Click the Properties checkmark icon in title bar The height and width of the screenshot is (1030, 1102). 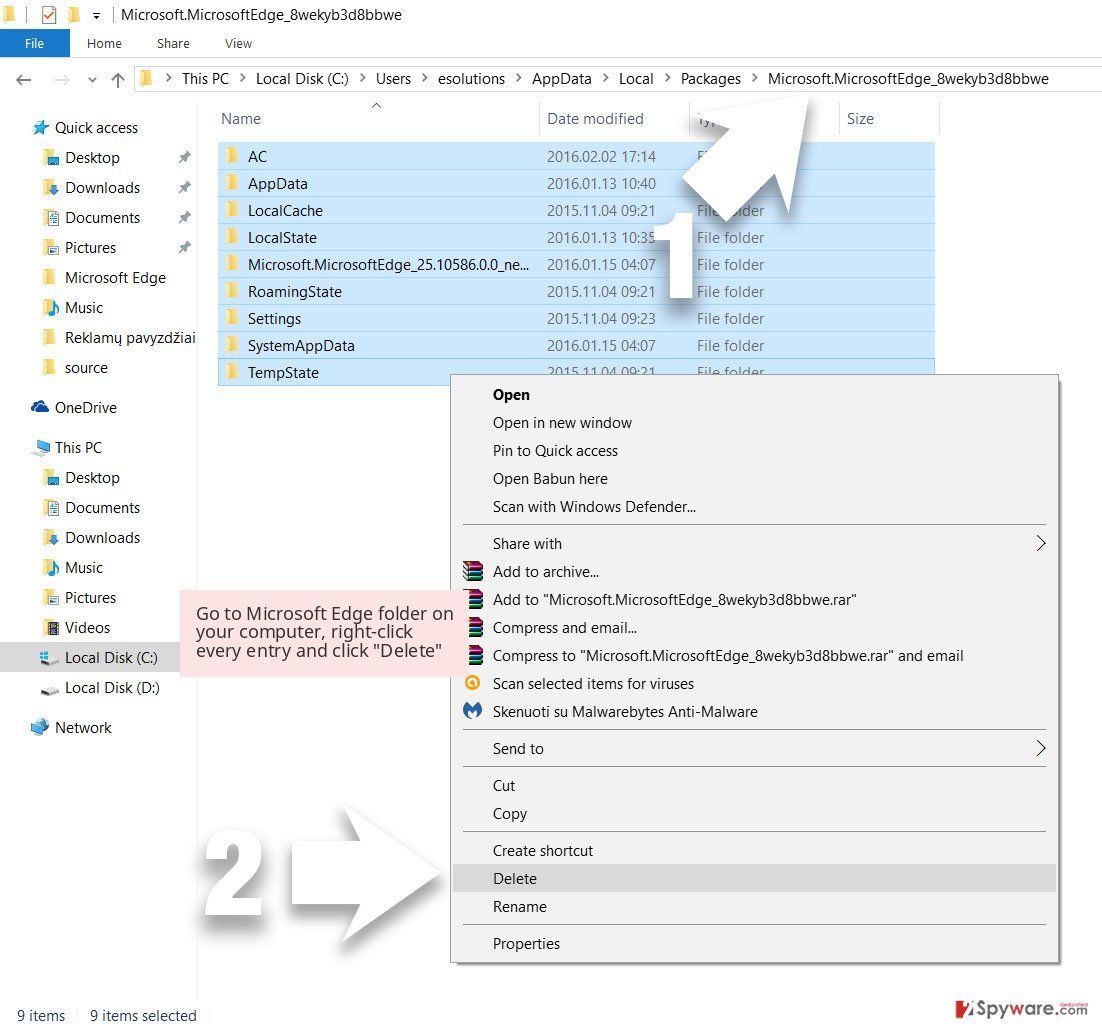48,14
